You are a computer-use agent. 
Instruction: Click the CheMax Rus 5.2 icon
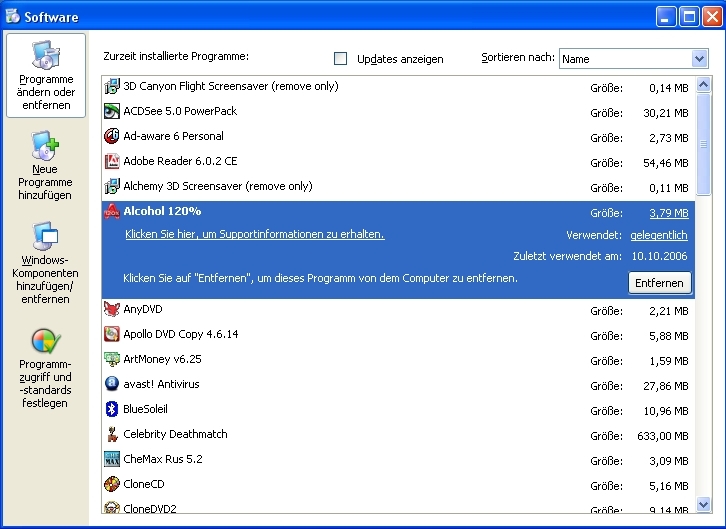[x=112, y=459]
